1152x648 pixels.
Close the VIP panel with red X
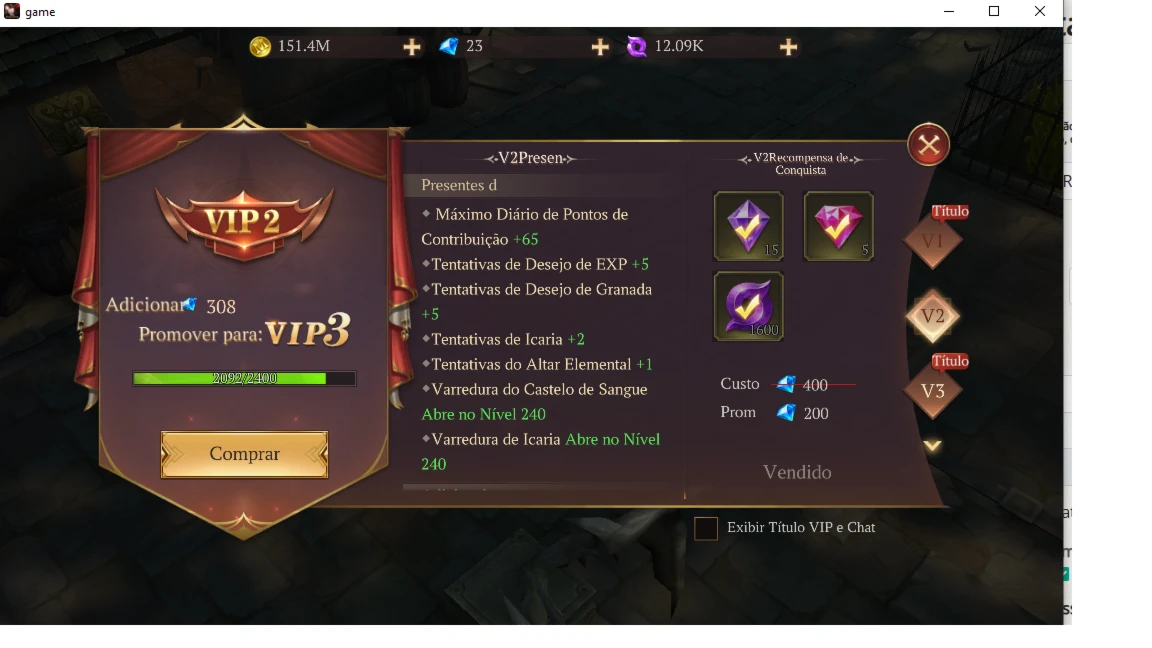click(929, 145)
